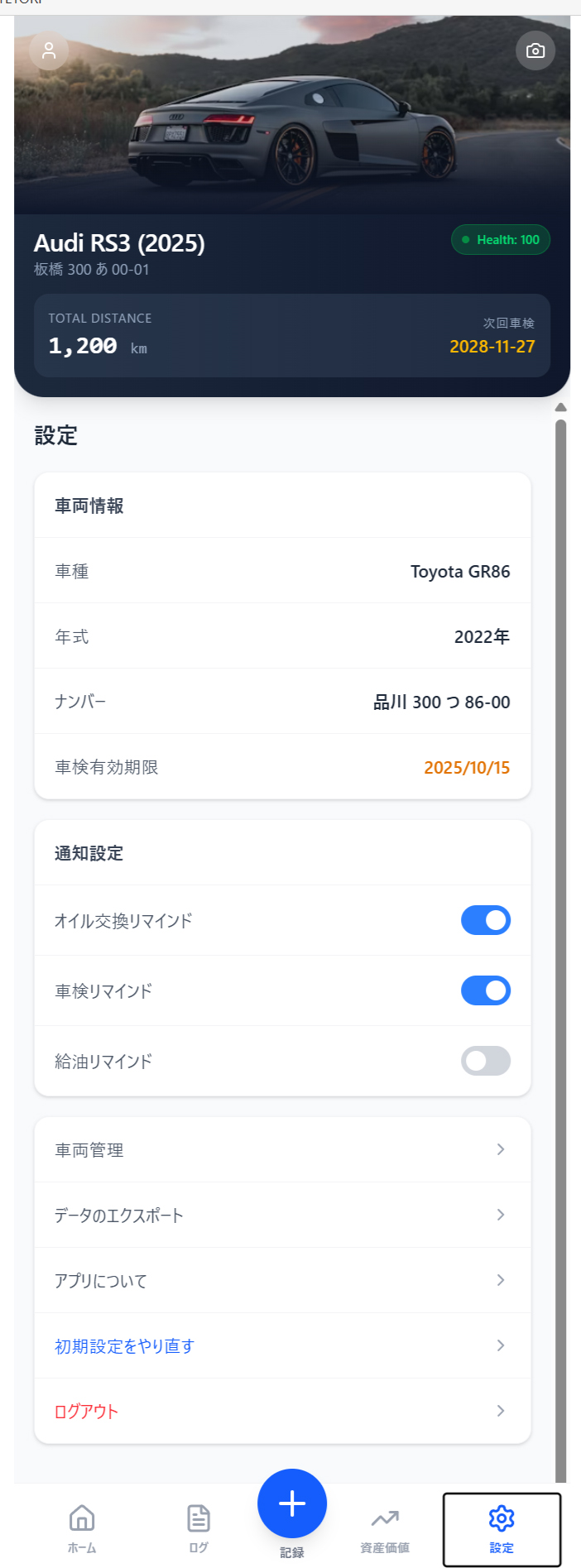Click the 車検有効期限 date 2025/10/15
This screenshot has height=1568, width=581.
pos(467,768)
